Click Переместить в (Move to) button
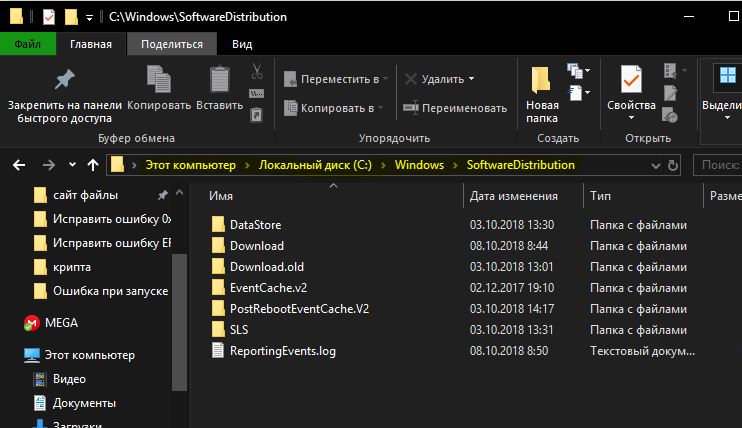 pyautogui.click(x=335, y=79)
